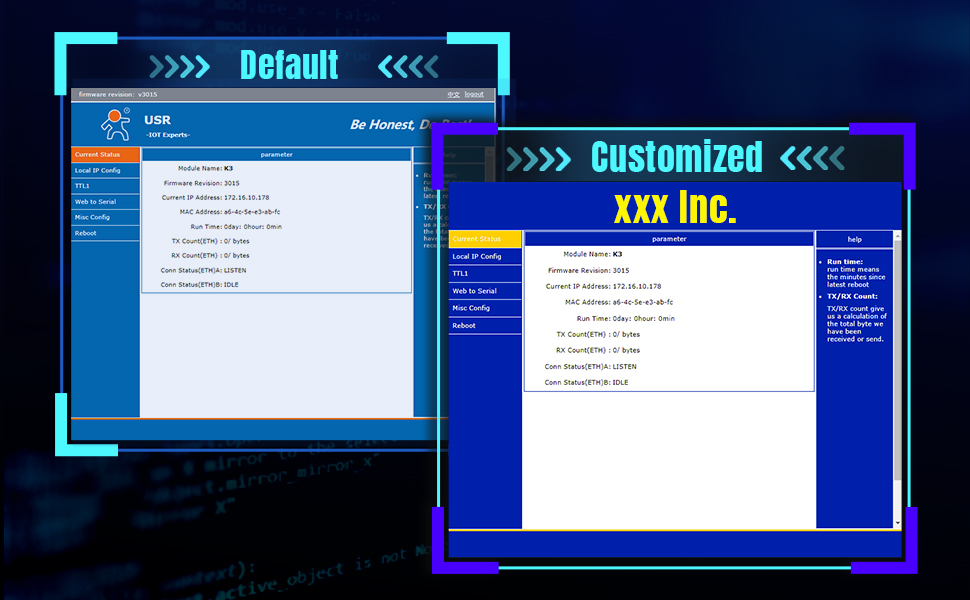This screenshot has width=970, height=600.
Task: Click 'MAC Address' row in Customized window
Action: 619,302
